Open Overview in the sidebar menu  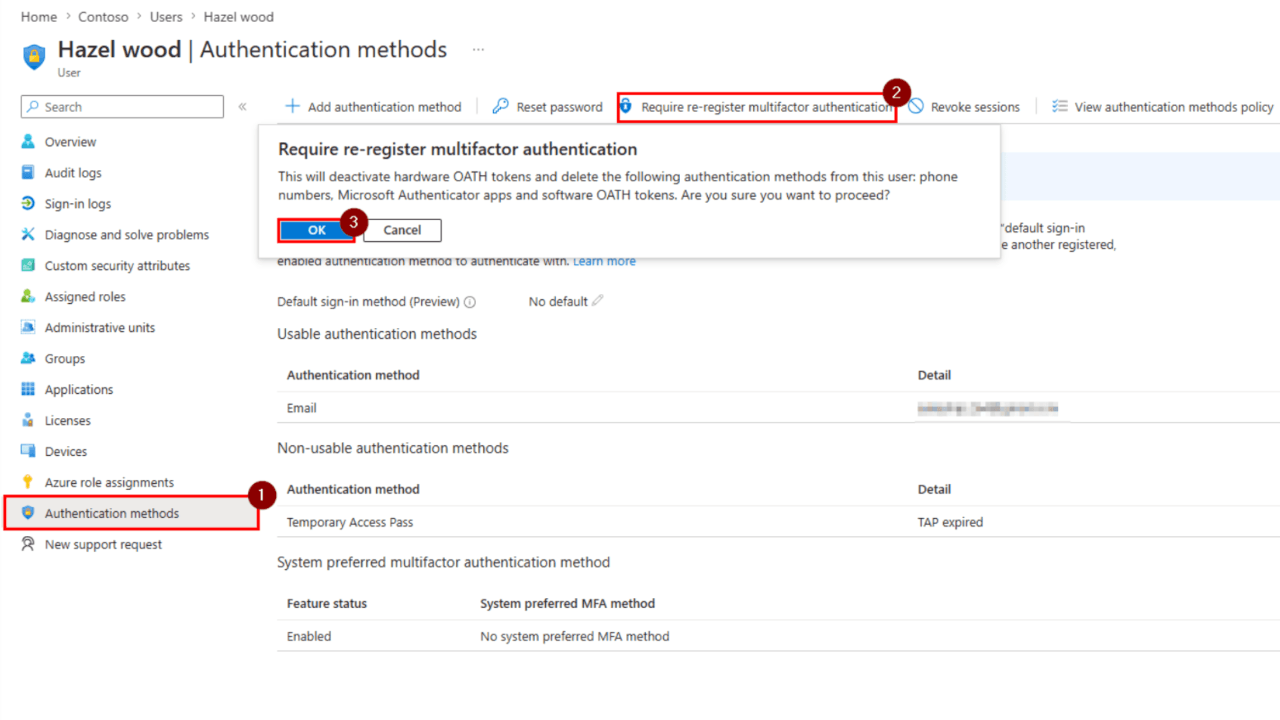70,142
